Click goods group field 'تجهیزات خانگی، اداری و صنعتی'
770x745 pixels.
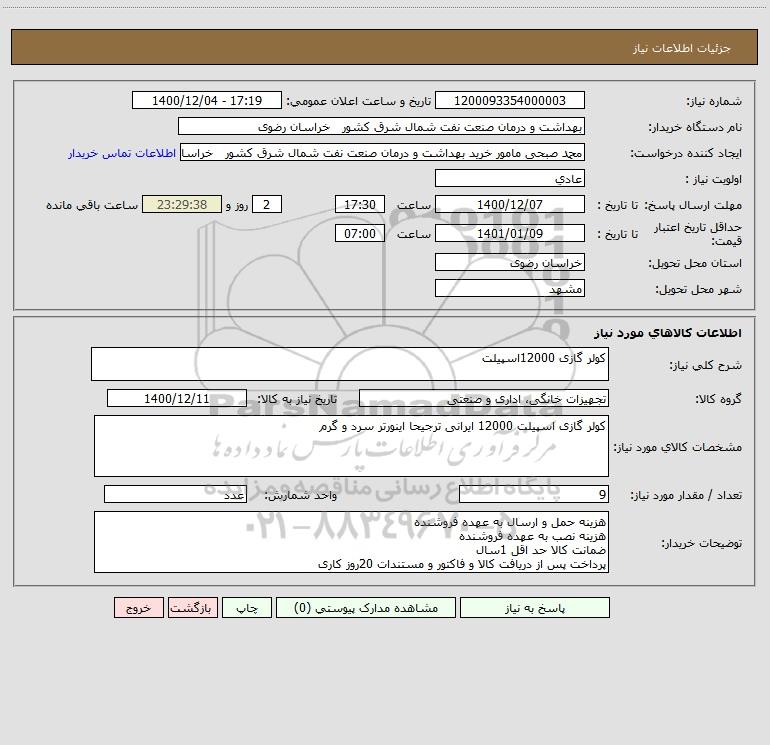[x=484, y=398]
